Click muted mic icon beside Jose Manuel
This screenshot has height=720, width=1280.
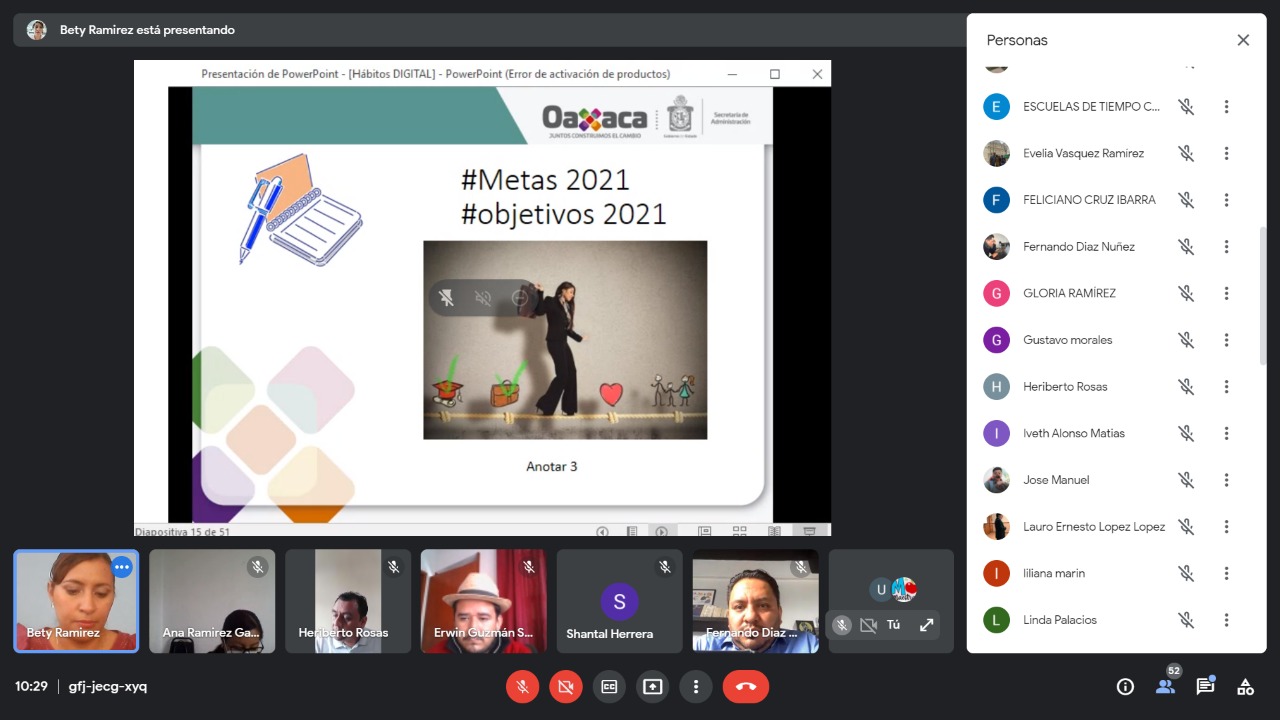pyautogui.click(x=1186, y=480)
